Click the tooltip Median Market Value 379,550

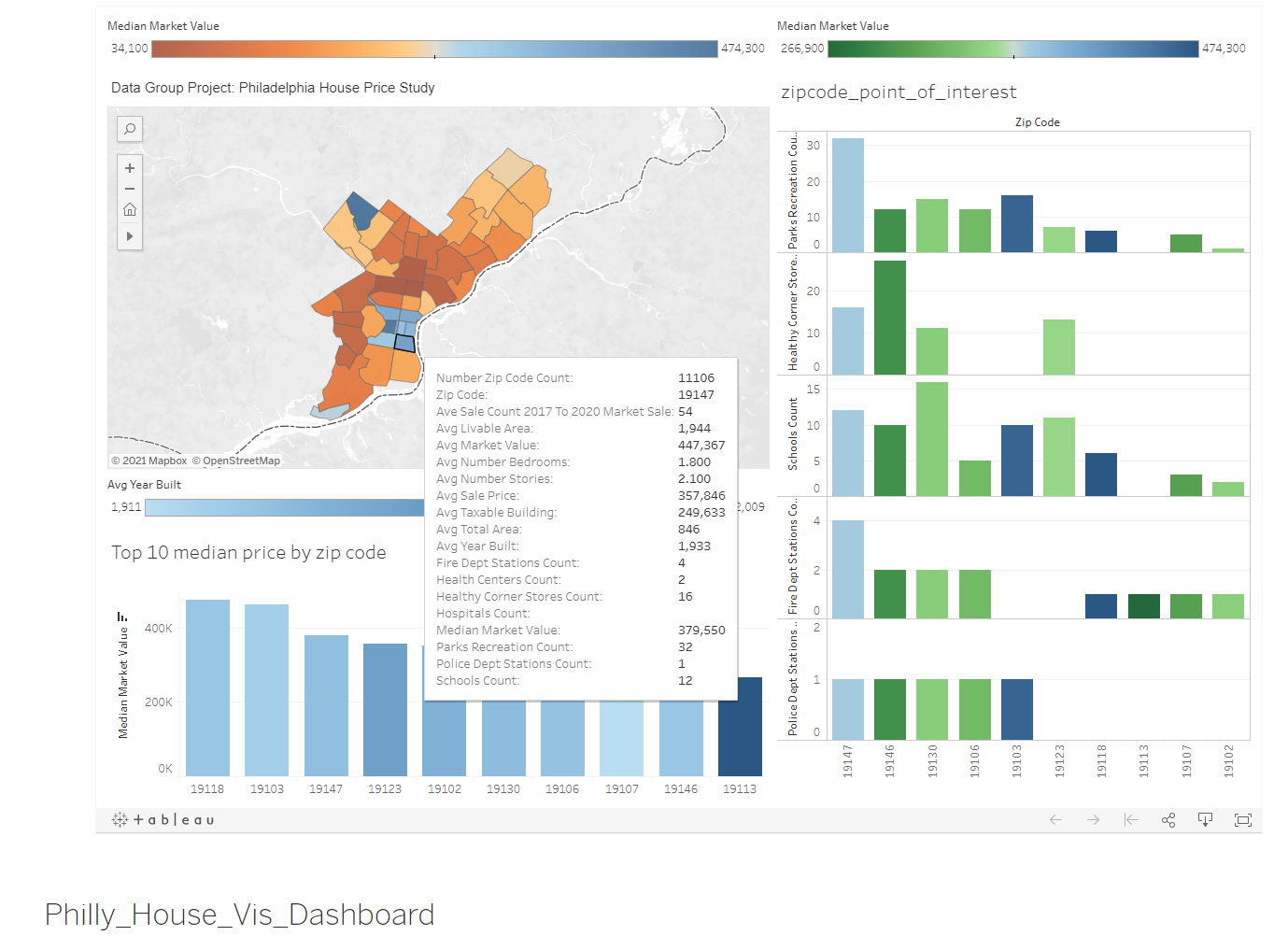click(x=580, y=631)
